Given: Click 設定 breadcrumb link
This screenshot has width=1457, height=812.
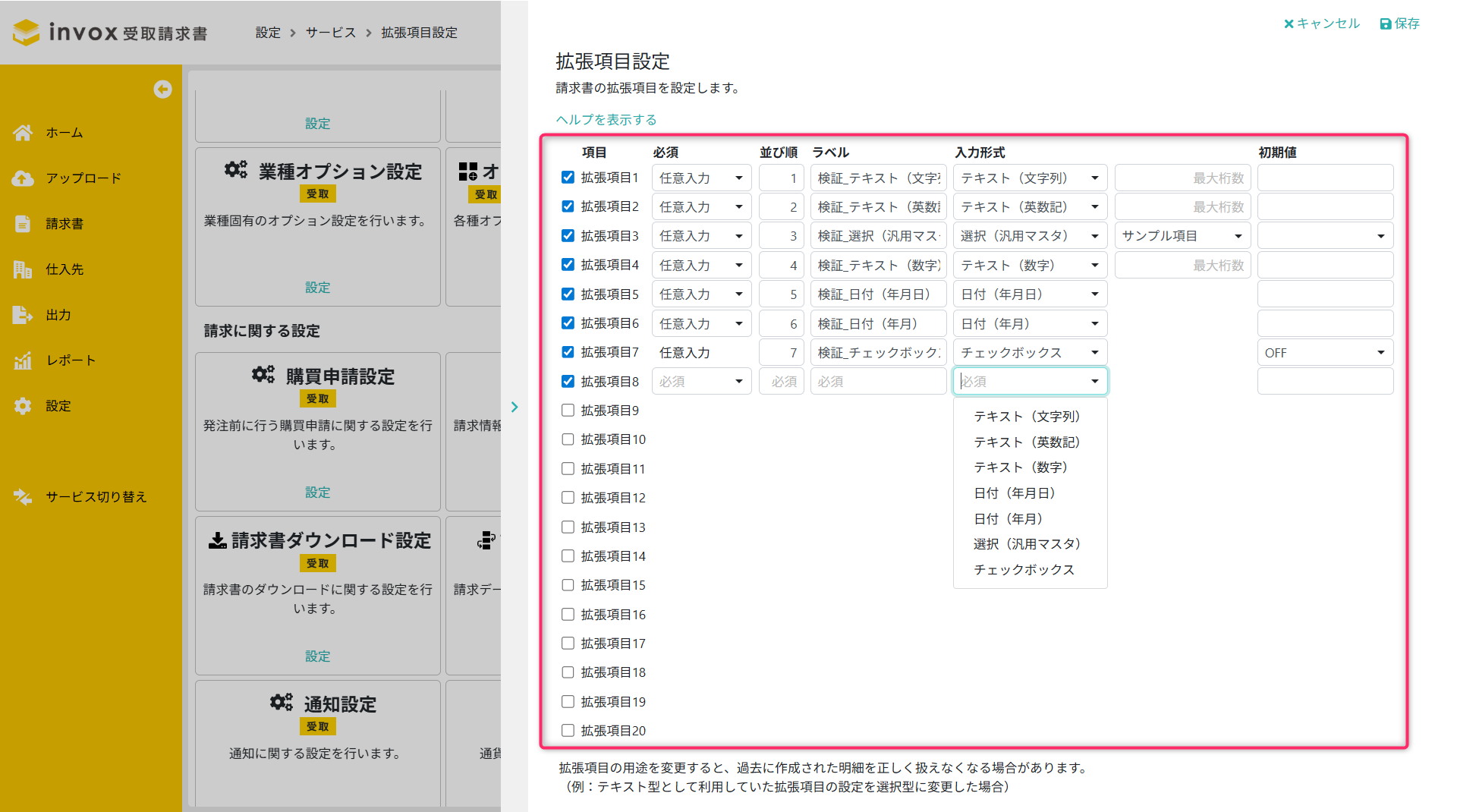Looking at the screenshot, I should click(268, 33).
